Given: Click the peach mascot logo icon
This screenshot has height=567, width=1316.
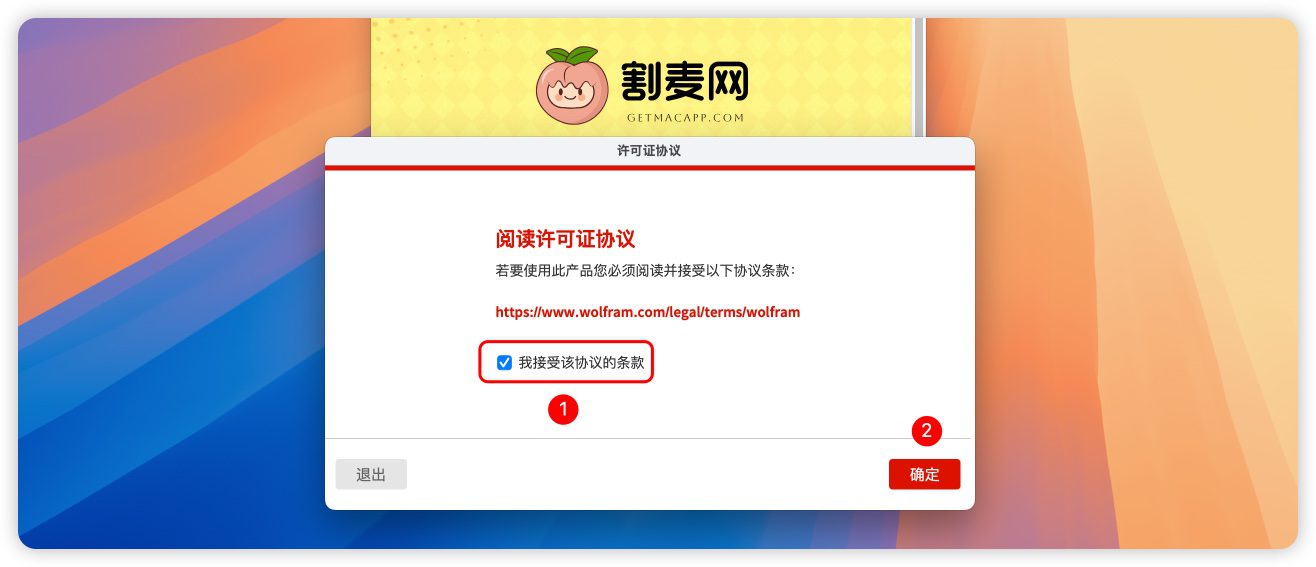Looking at the screenshot, I should click(572, 84).
